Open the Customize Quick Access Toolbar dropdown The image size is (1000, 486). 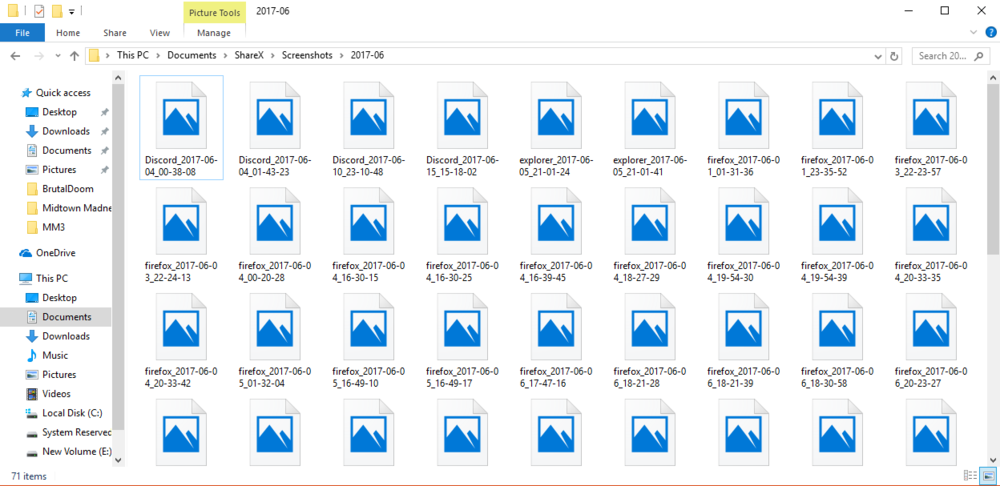coord(71,11)
